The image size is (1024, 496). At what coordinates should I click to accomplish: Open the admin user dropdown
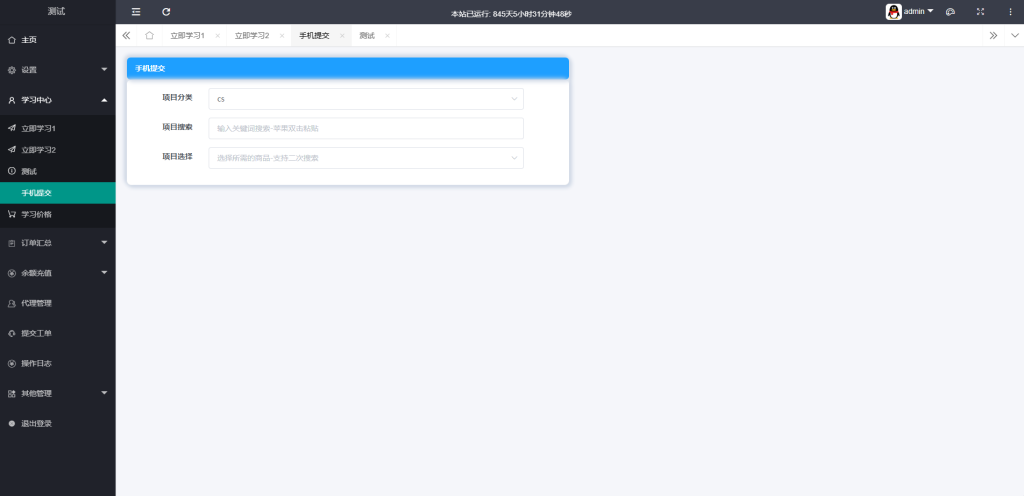point(910,12)
